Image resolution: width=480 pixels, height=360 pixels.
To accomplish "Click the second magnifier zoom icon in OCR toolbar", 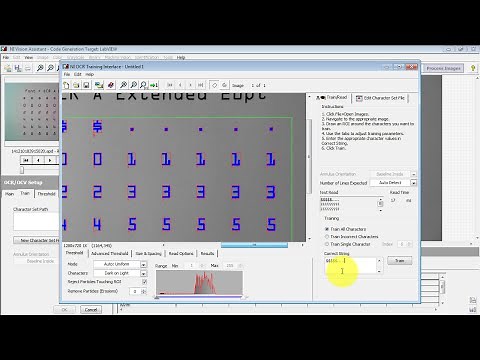I will pyautogui.click(x=134, y=85).
